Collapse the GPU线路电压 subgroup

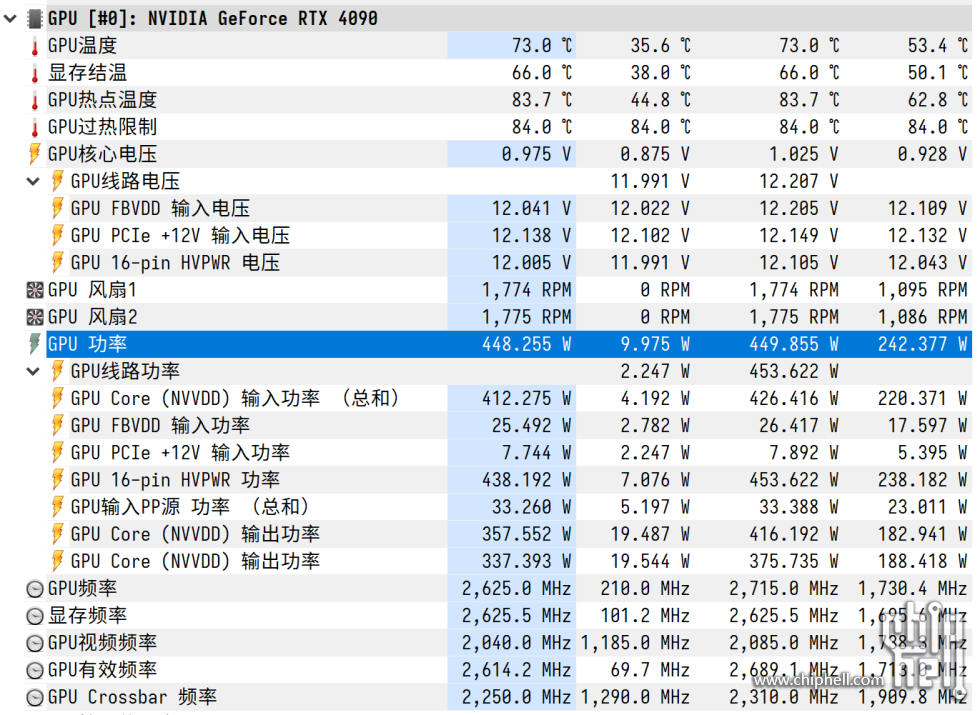point(33,181)
